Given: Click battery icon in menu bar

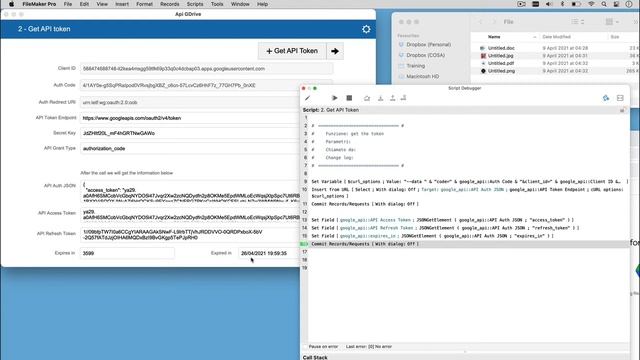Looking at the screenshot, I should tap(576, 4).
